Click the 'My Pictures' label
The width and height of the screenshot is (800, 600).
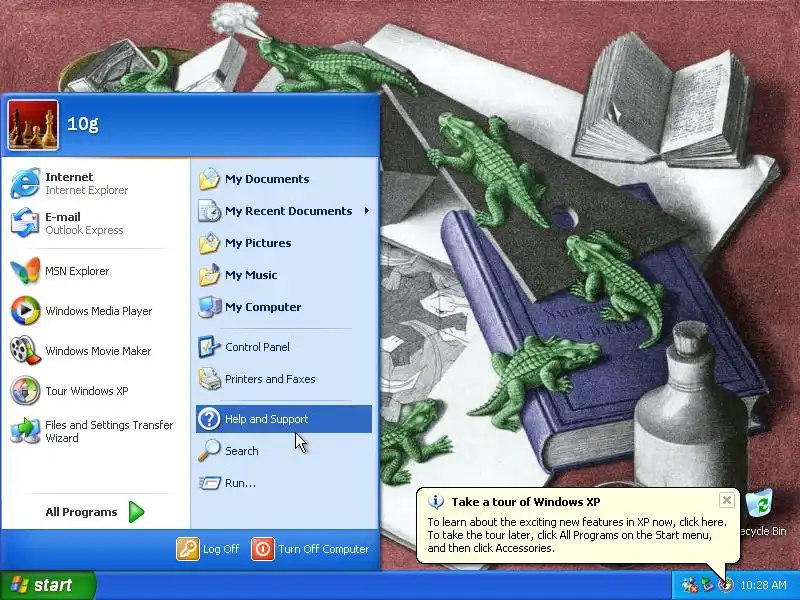point(258,243)
